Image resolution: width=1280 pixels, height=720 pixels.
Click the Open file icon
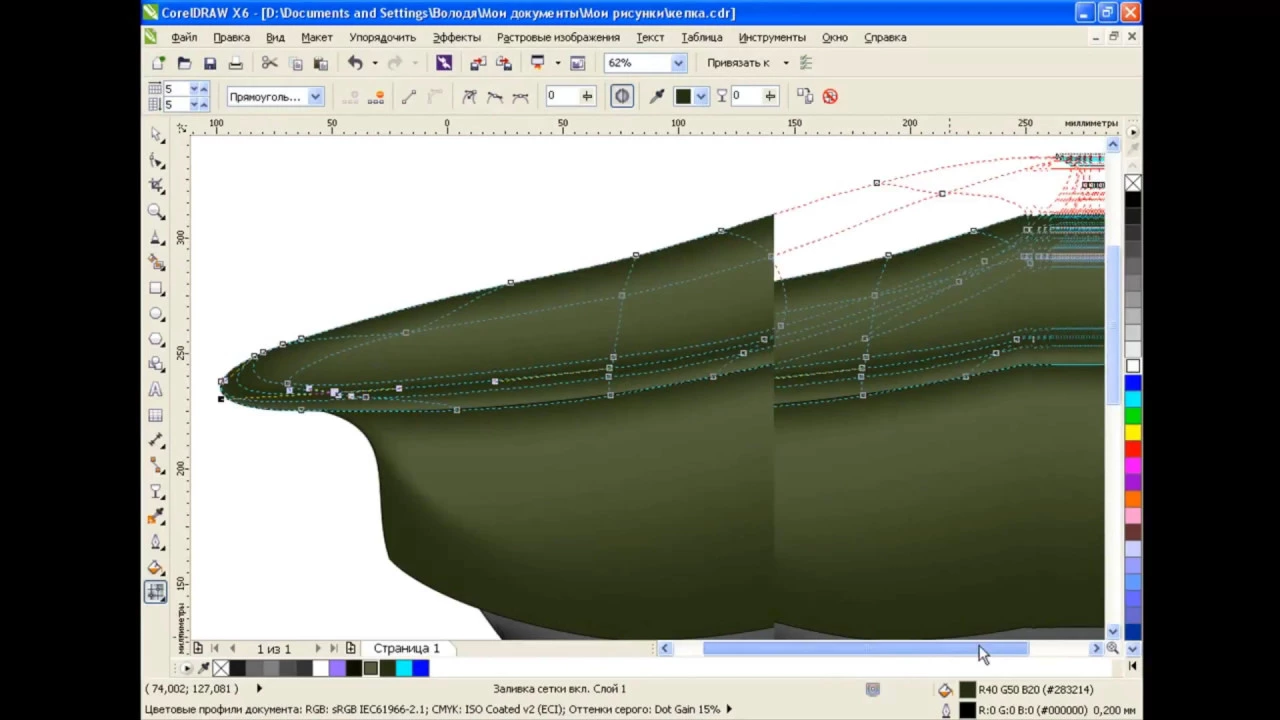pos(184,63)
